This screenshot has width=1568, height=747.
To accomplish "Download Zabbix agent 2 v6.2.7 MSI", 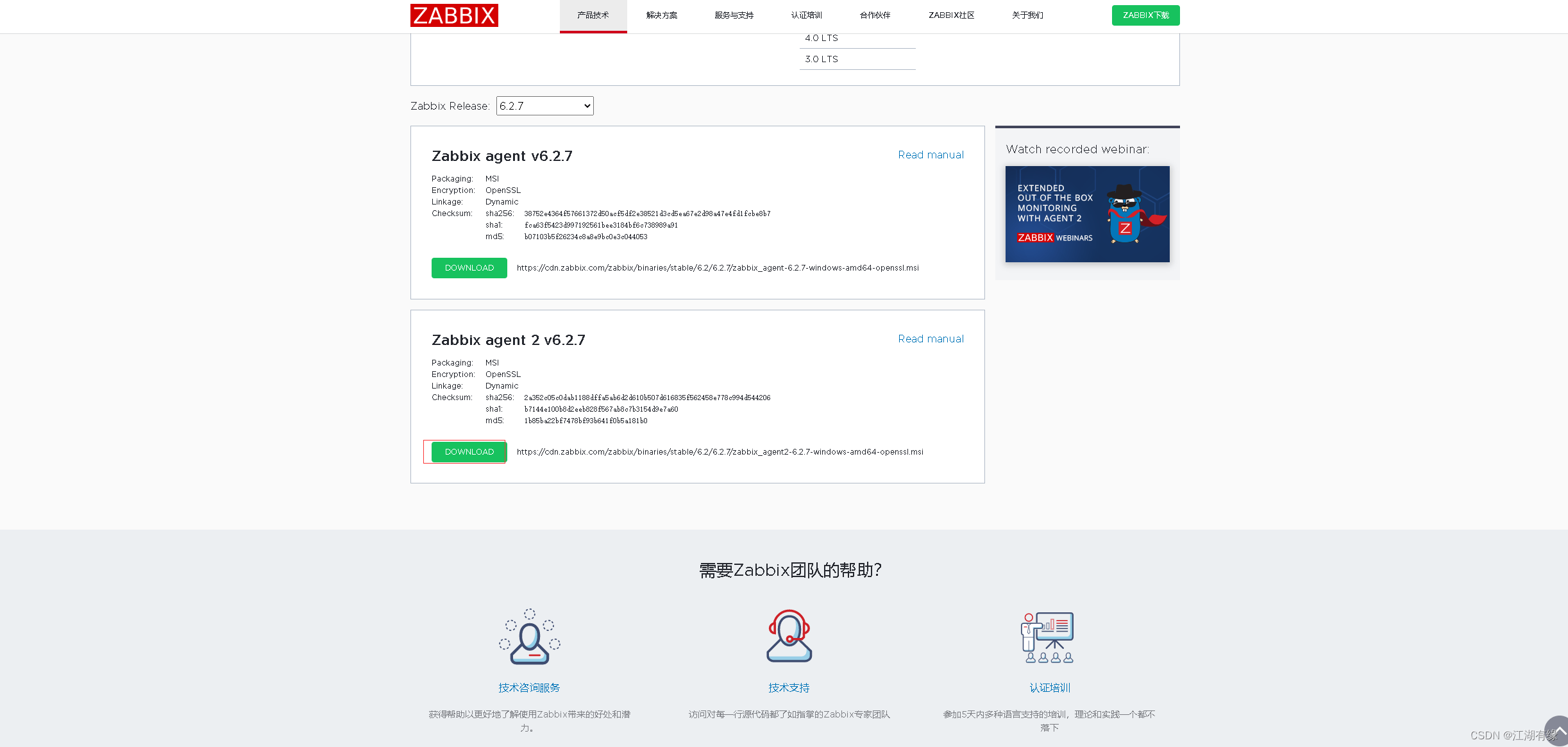I will (469, 452).
